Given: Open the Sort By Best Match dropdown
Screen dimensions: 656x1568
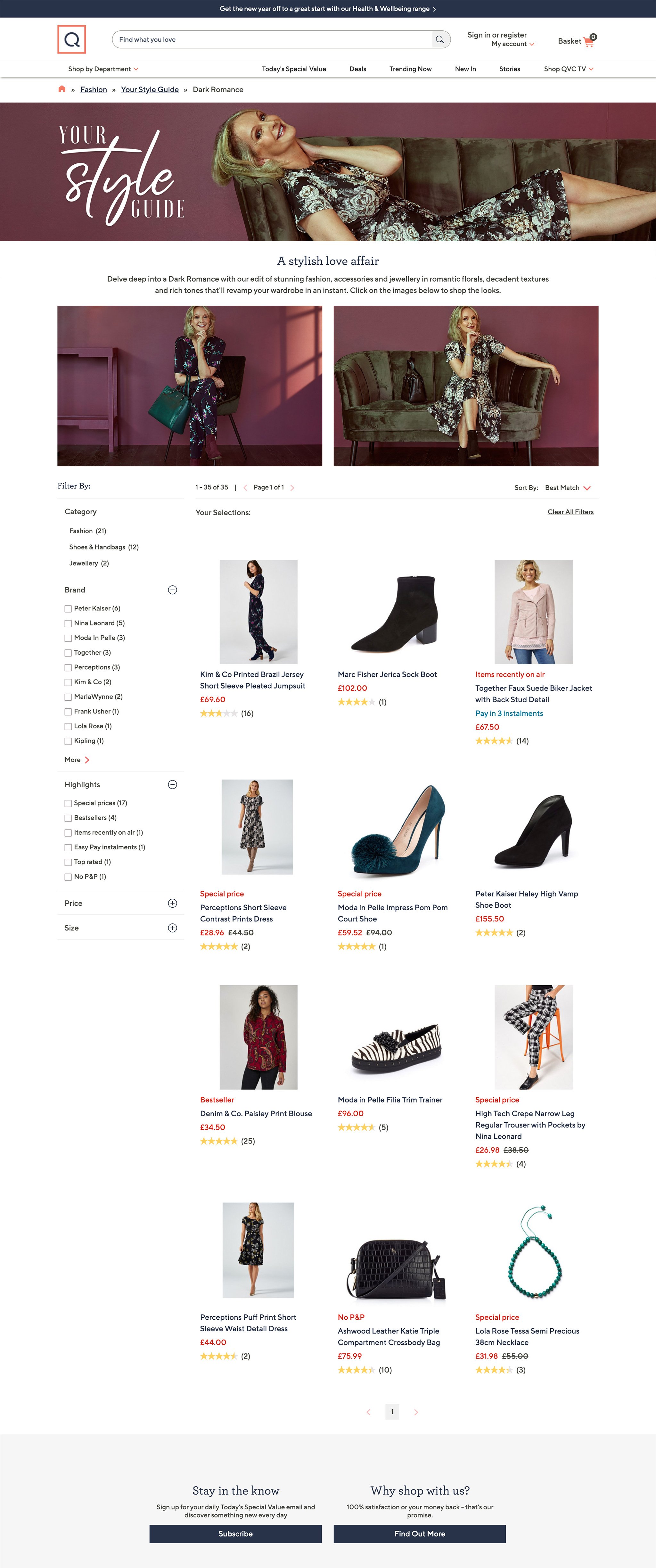Looking at the screenshot, I should click(568, 488).
